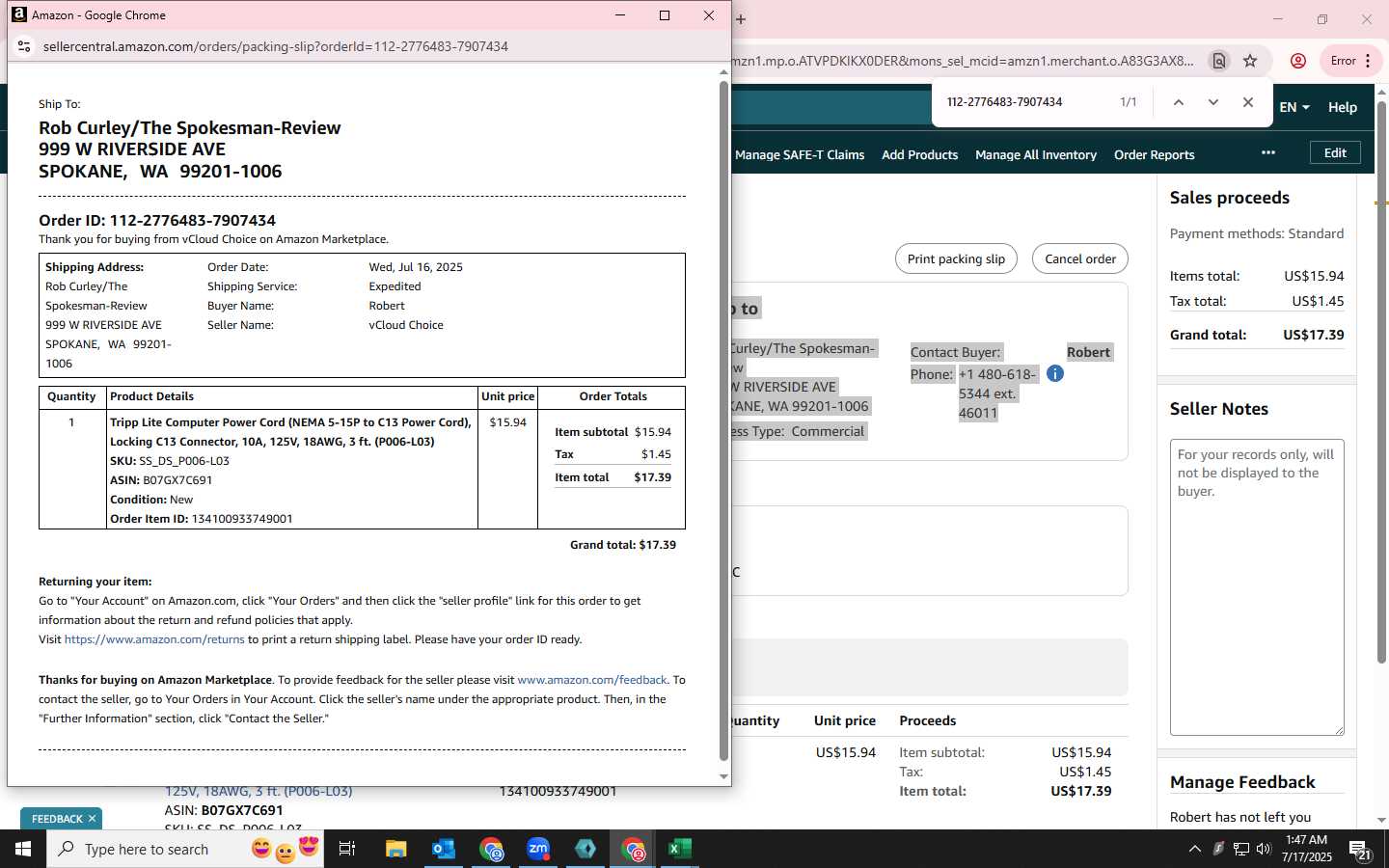Viewport: 1389px width, 868px height.
Task: Click the packing slip window address bar URL
Action: (x=276, y=46)
